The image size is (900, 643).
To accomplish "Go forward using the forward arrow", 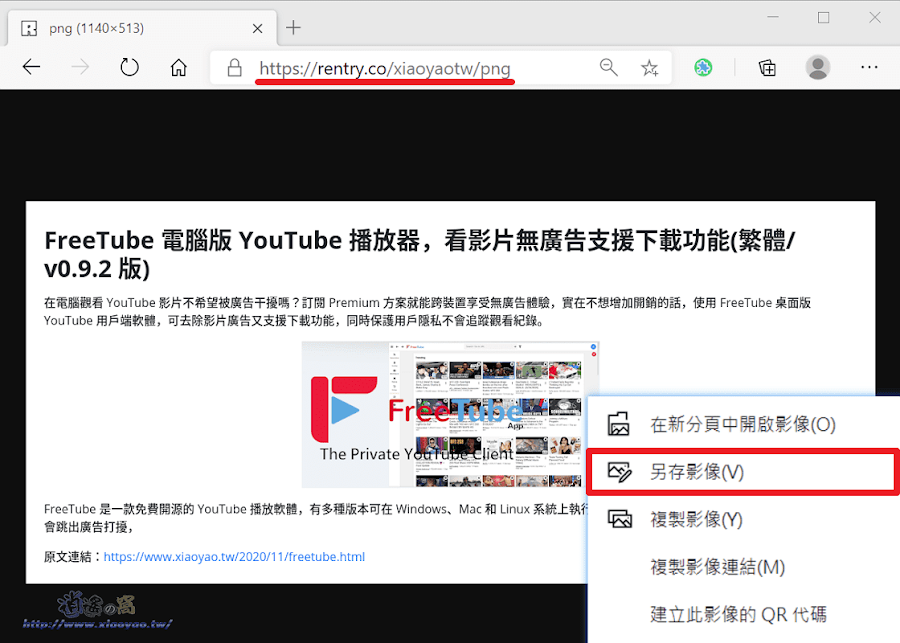I will [x=79, y=67].
